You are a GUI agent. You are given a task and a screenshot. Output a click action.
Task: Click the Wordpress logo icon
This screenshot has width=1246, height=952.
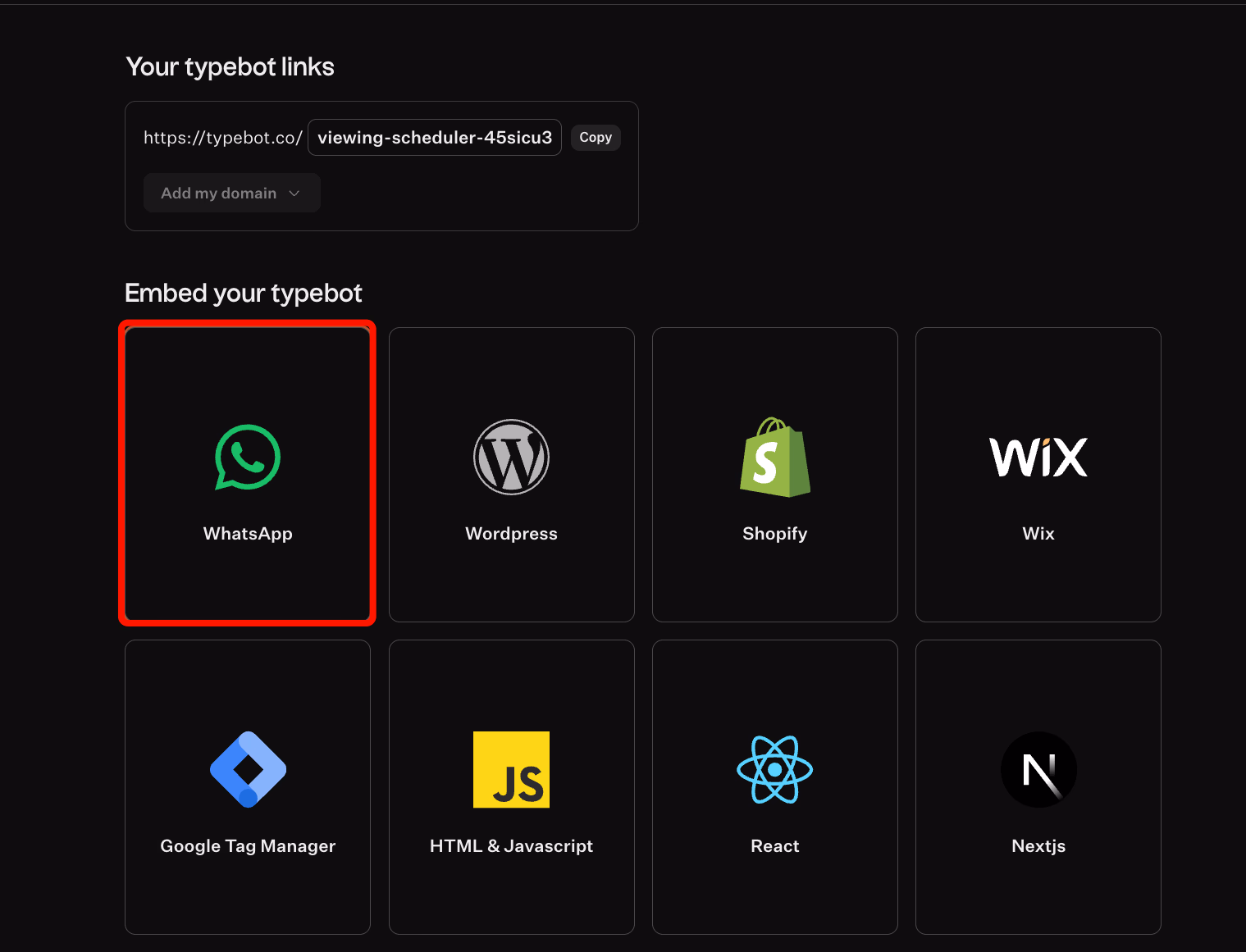[x=511, y=457]
